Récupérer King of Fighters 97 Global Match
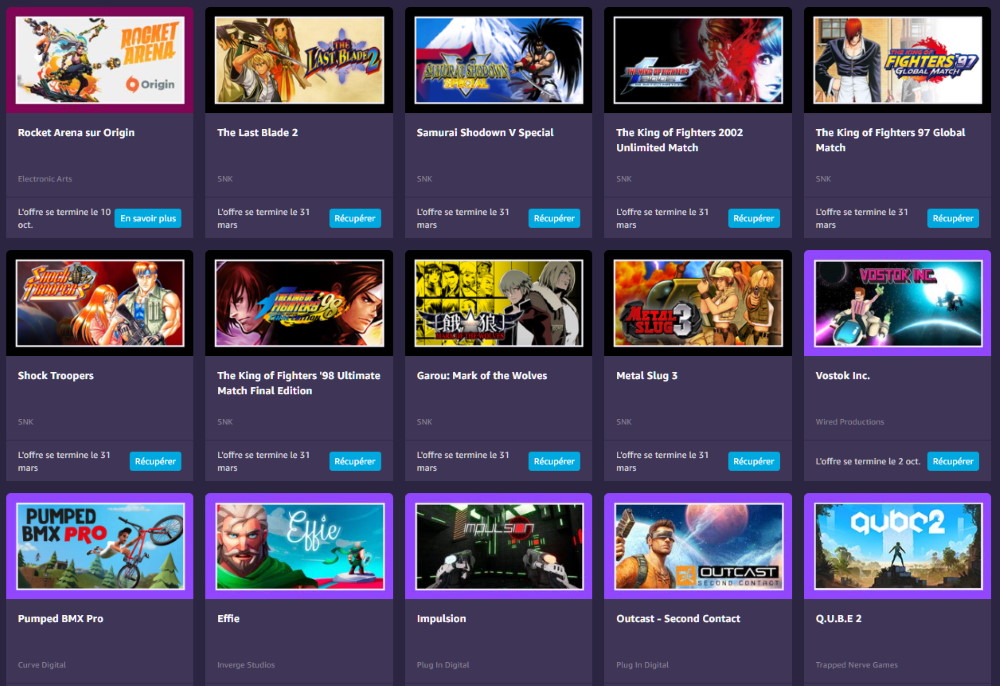1000x686 pixels. 953,218
